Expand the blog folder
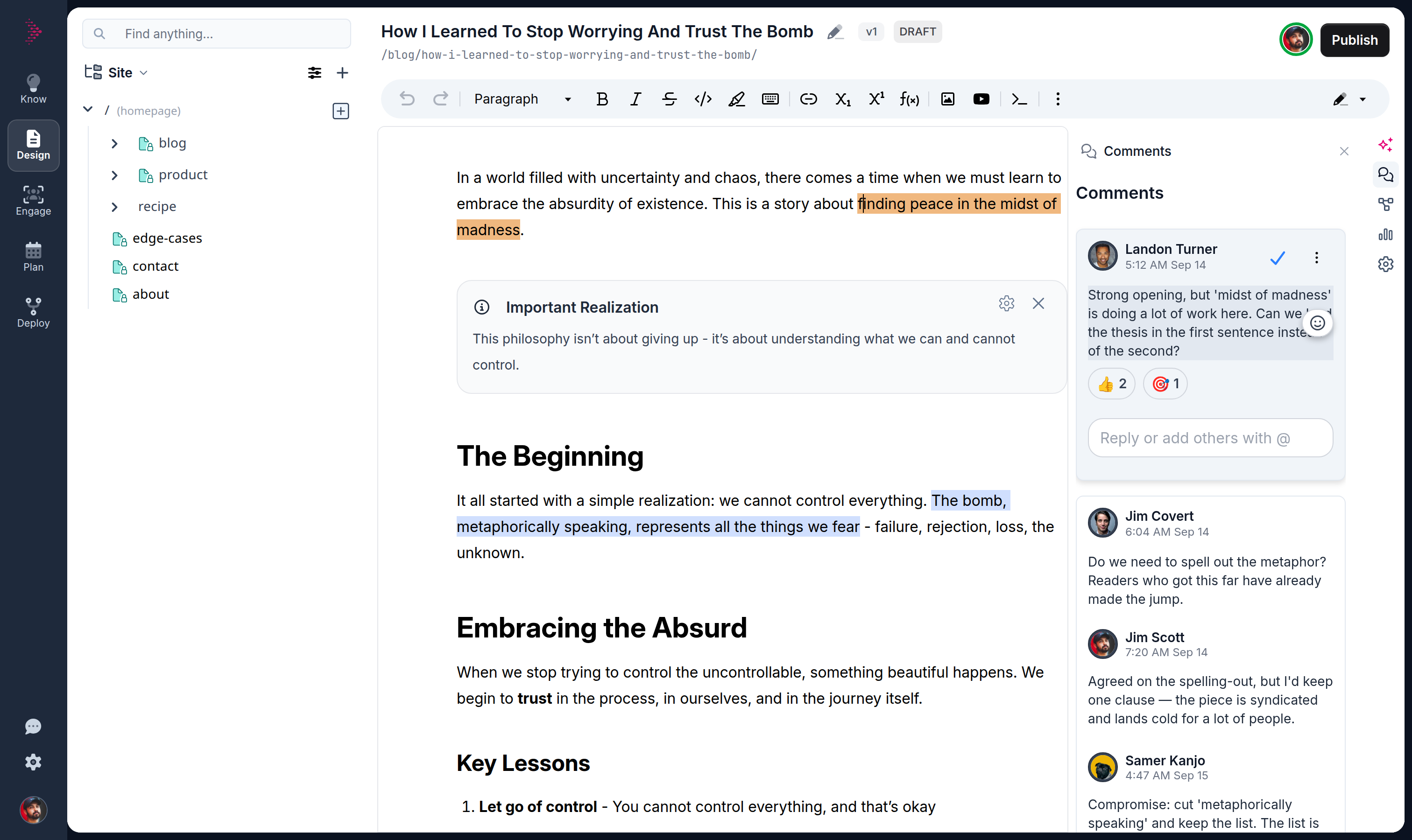The height and width of the screenshot is (840, 1412). click(x=114, y=144)
